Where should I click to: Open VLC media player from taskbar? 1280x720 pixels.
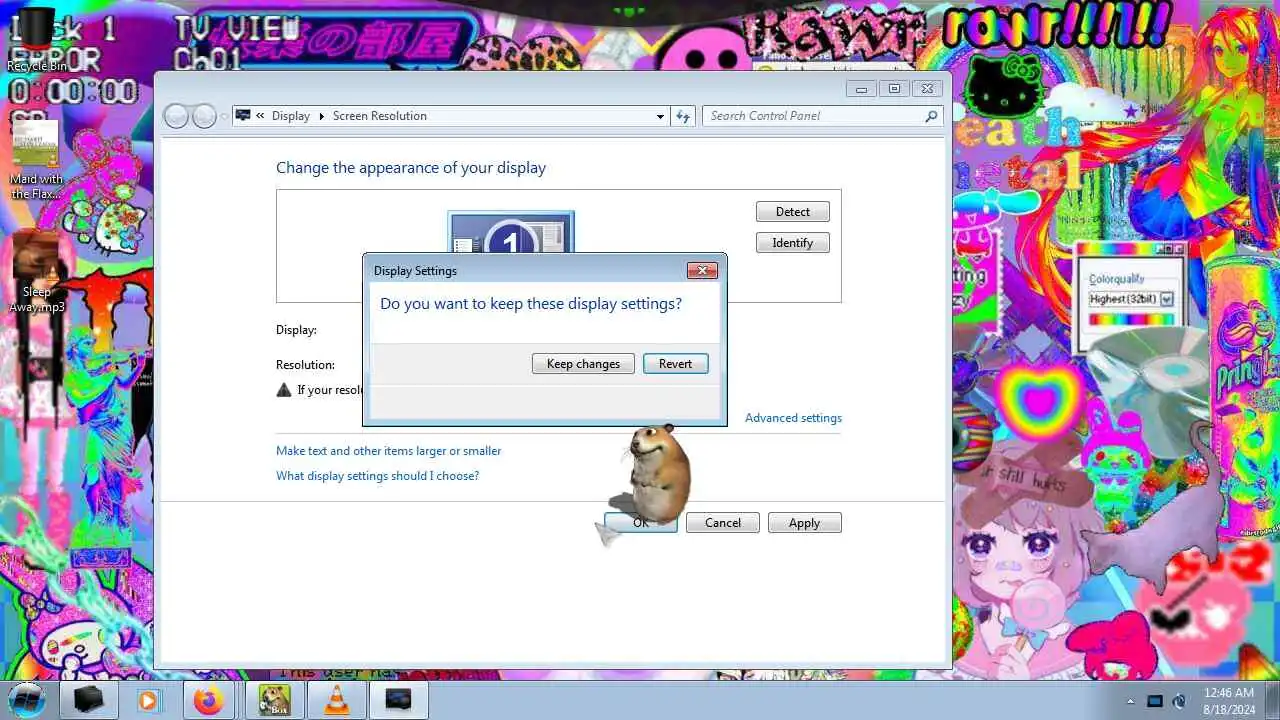click(337, 700)
